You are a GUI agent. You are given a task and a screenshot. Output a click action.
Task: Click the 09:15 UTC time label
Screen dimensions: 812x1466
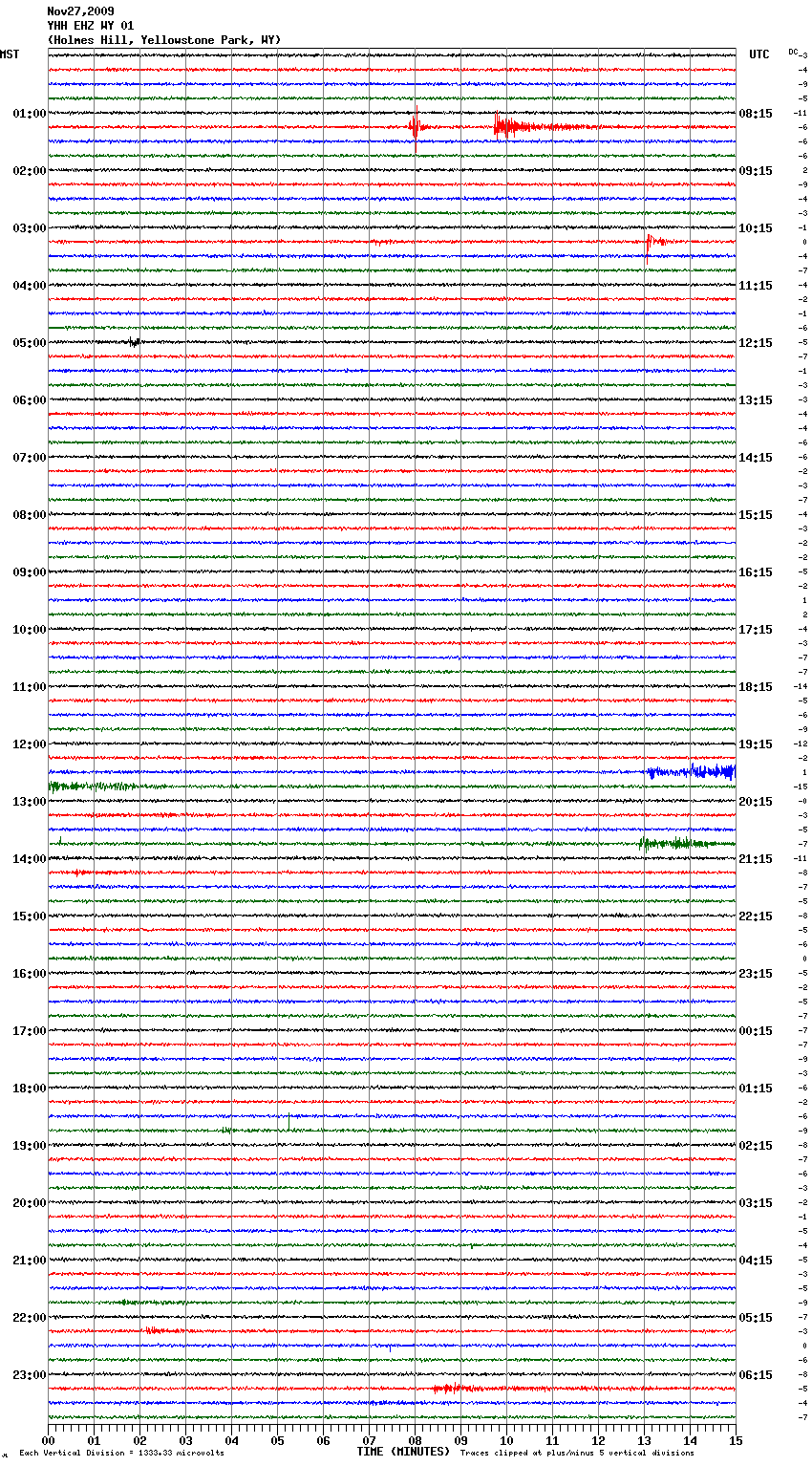coord(756,171)
